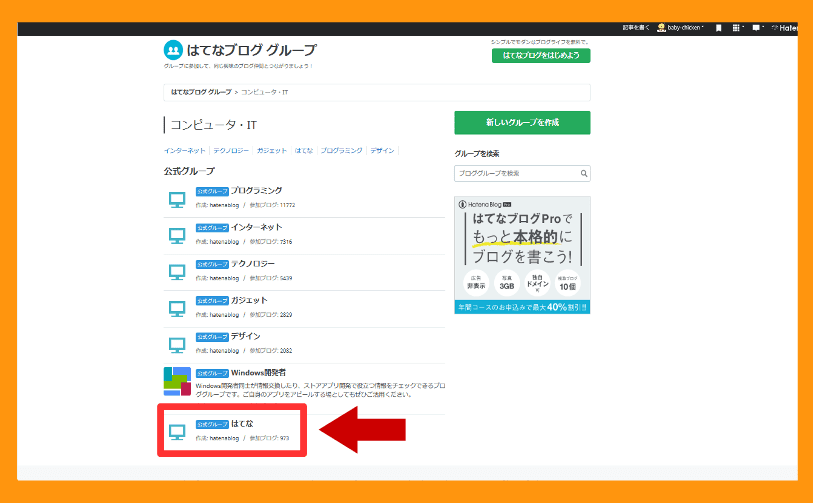Image resolution: width=813 pixels, height=503 pixels.
Task: Click the コンピュータ・IT page heading
Action: coord(214,125)
